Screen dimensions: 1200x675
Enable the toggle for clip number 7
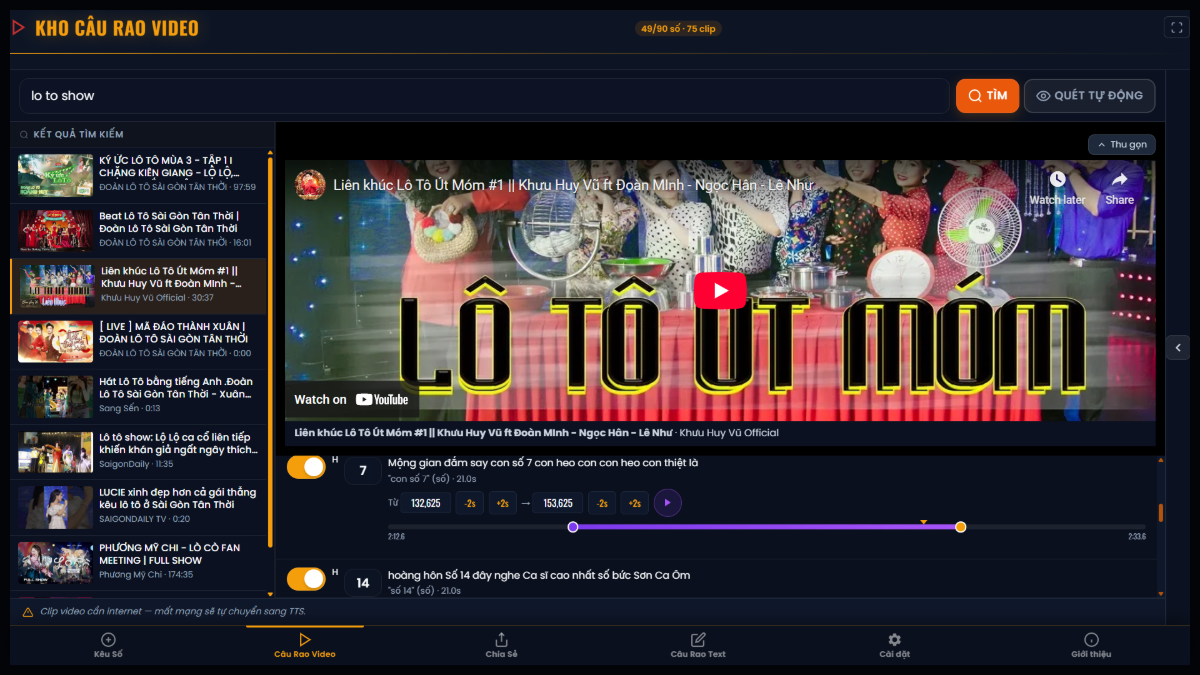(x=306, y=467)
